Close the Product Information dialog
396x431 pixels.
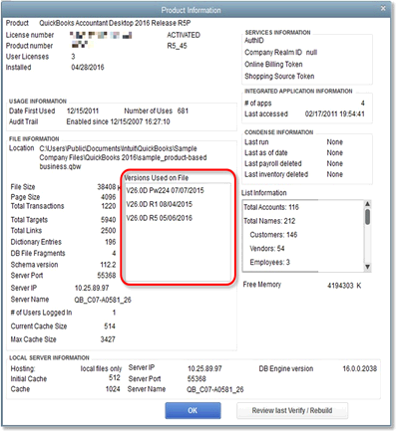click(x=383, y=8)
